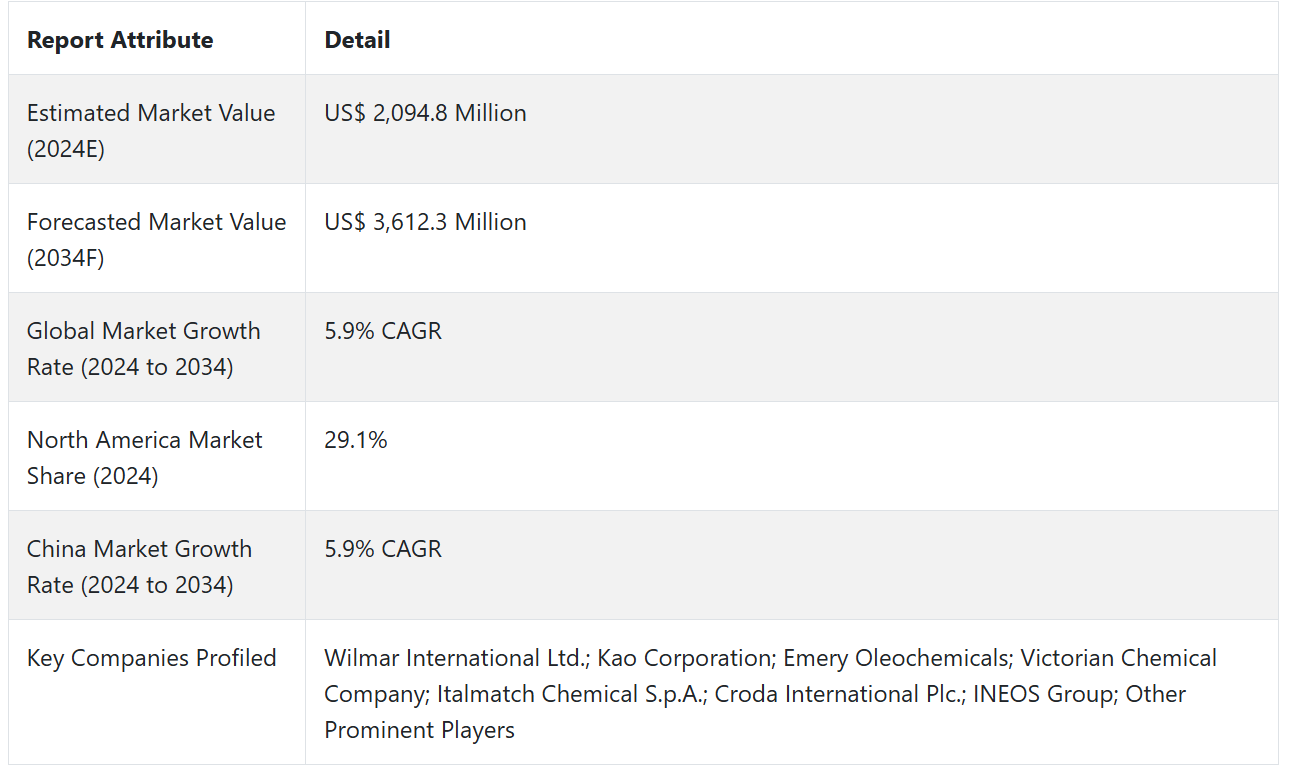Click the 29.1% market share value

click(356, 440)
